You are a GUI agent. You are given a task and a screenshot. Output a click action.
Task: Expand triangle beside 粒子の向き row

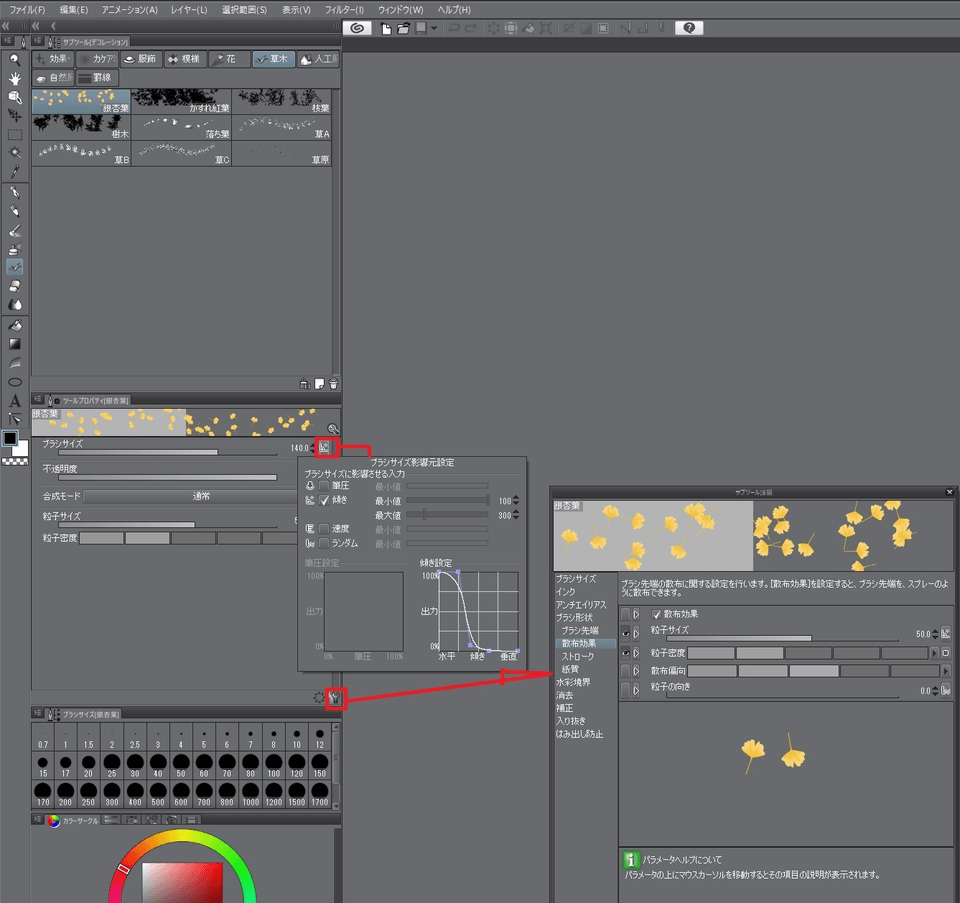636,690
